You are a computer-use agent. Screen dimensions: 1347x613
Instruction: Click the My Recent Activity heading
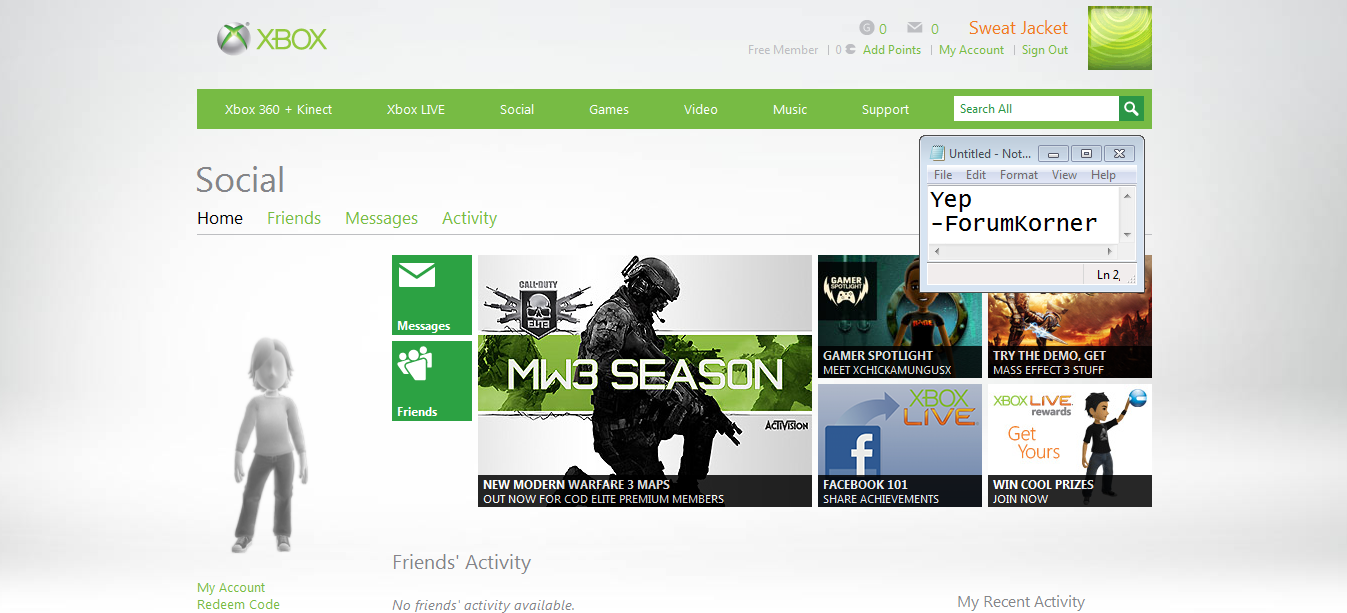1021,602
